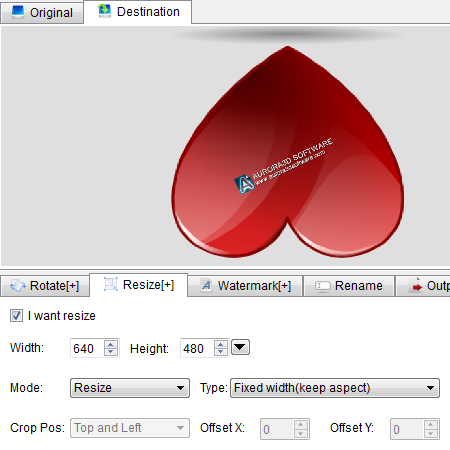Click the heart preview image
The width and height of the screenshot is (450, 450).
(288, 152)
